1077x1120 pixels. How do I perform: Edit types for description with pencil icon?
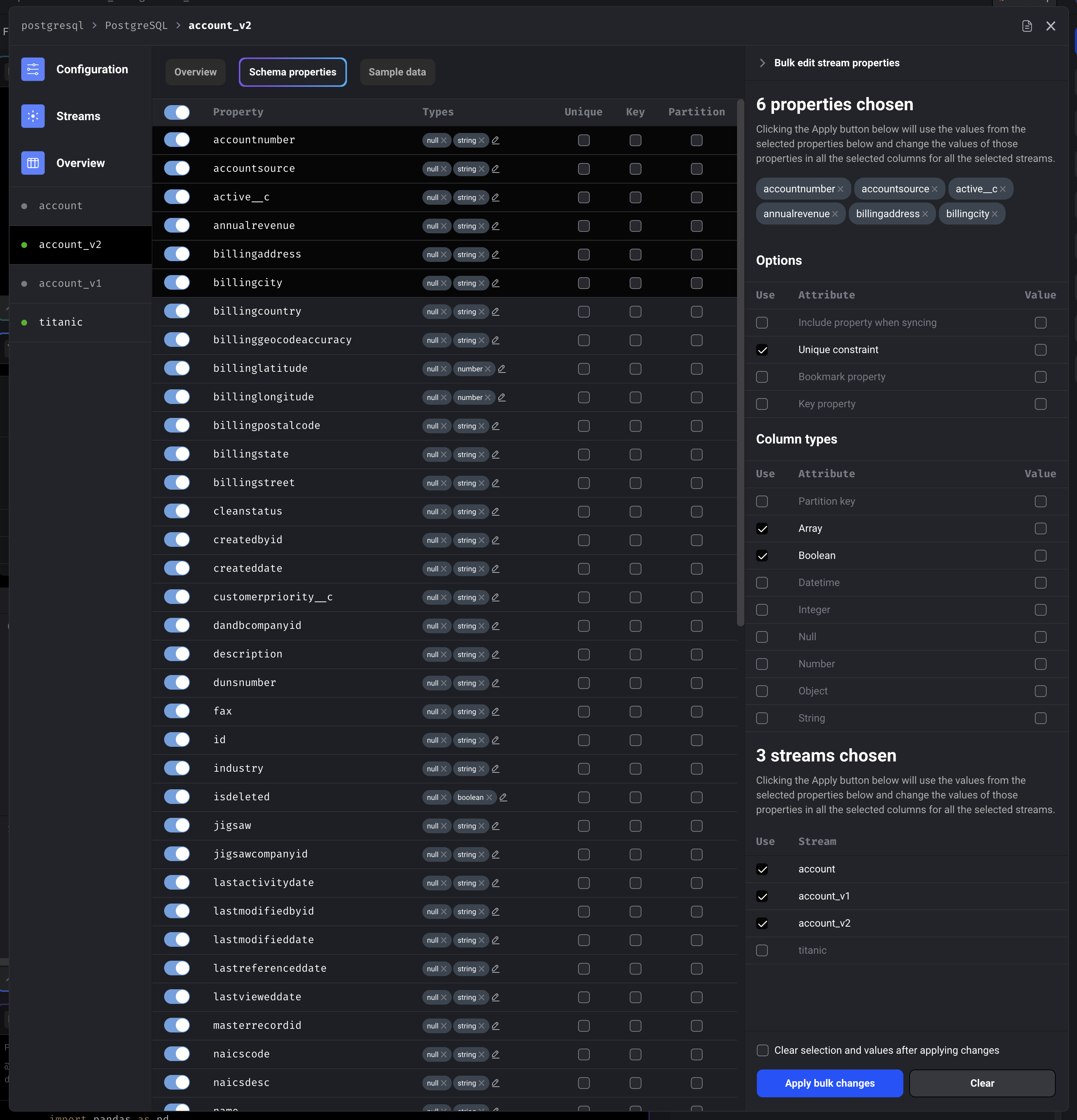tap(496, 655)
